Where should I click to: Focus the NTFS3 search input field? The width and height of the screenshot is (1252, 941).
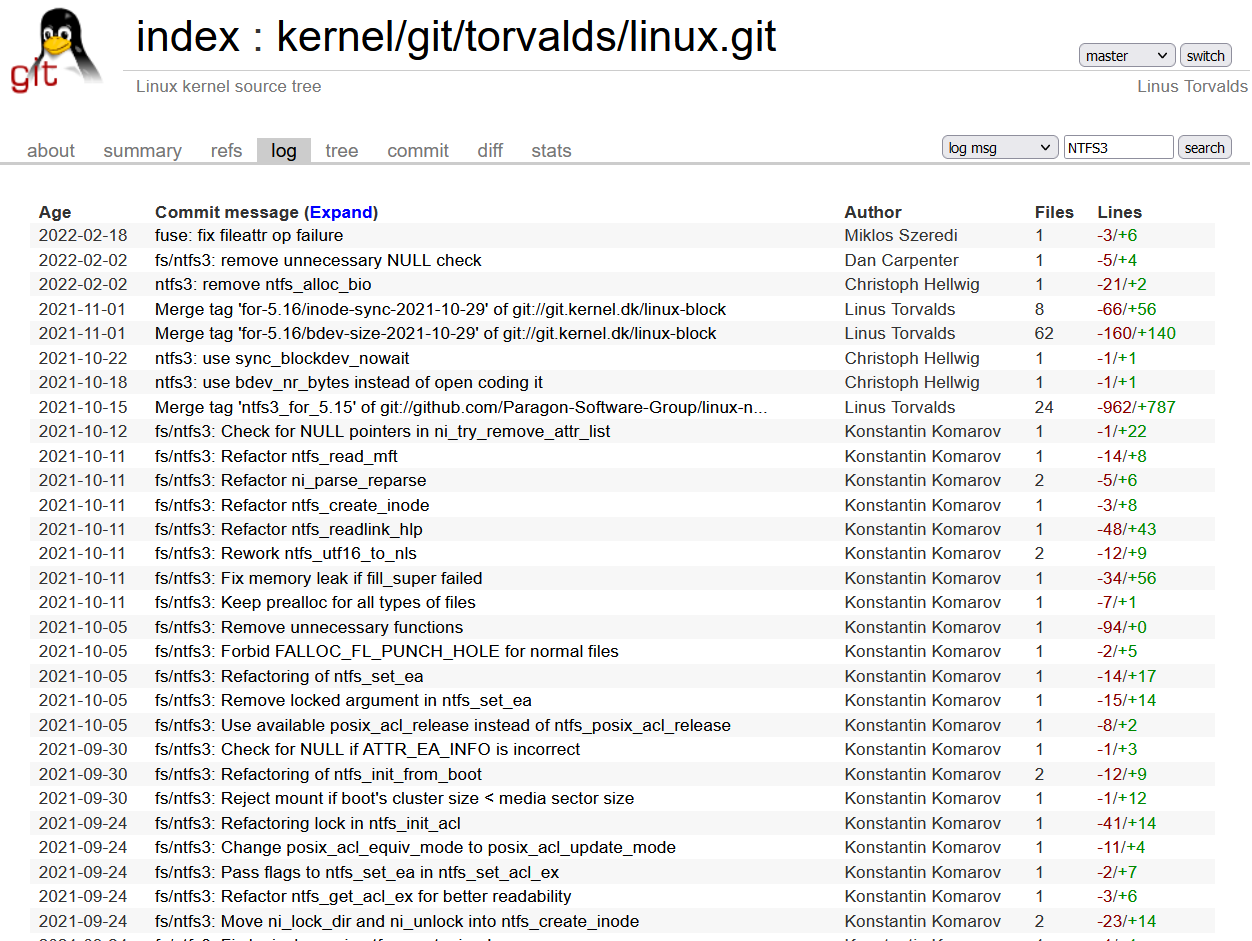click(1118, 148)
